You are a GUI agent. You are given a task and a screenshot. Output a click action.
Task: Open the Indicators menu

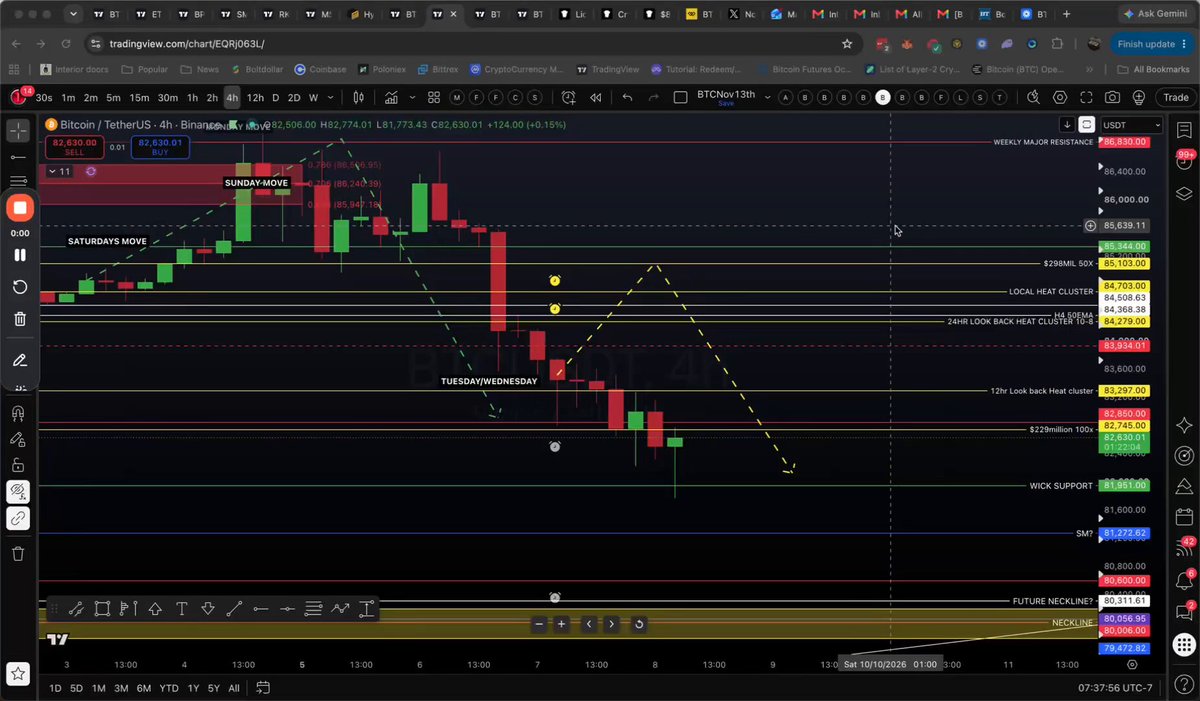(390, 97)
